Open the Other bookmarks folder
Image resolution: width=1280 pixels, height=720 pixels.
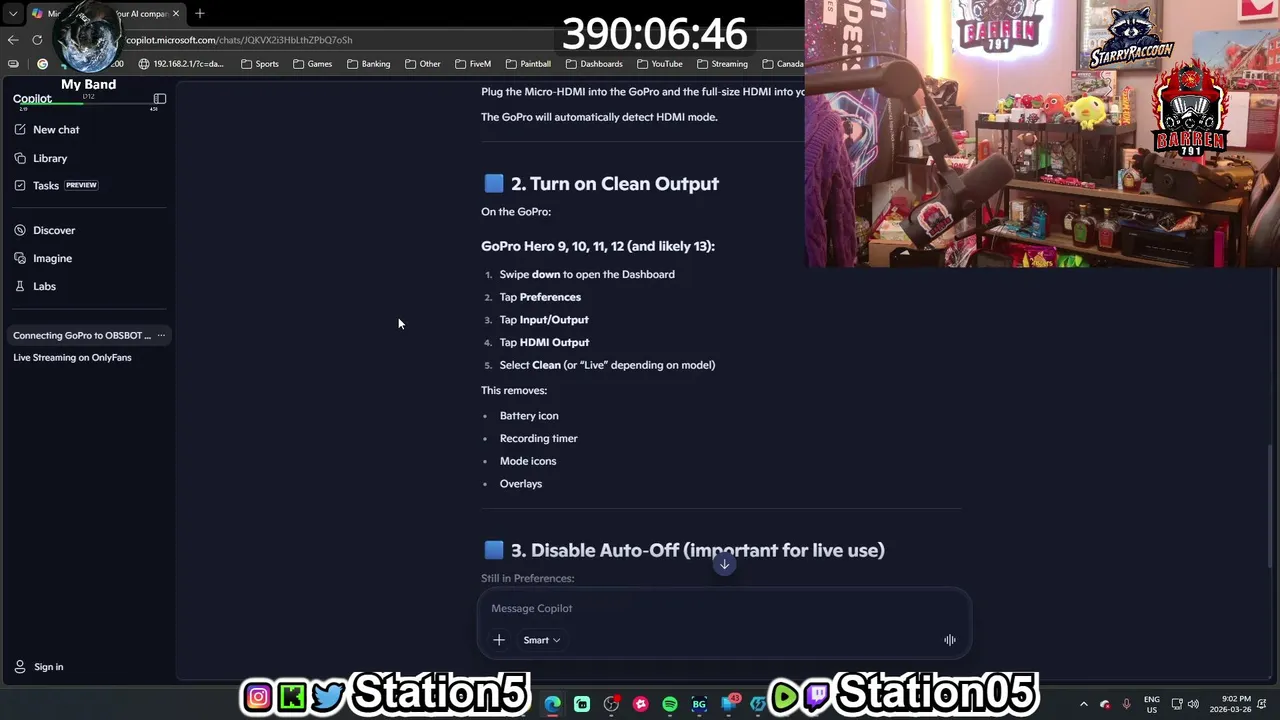[423, 64]
